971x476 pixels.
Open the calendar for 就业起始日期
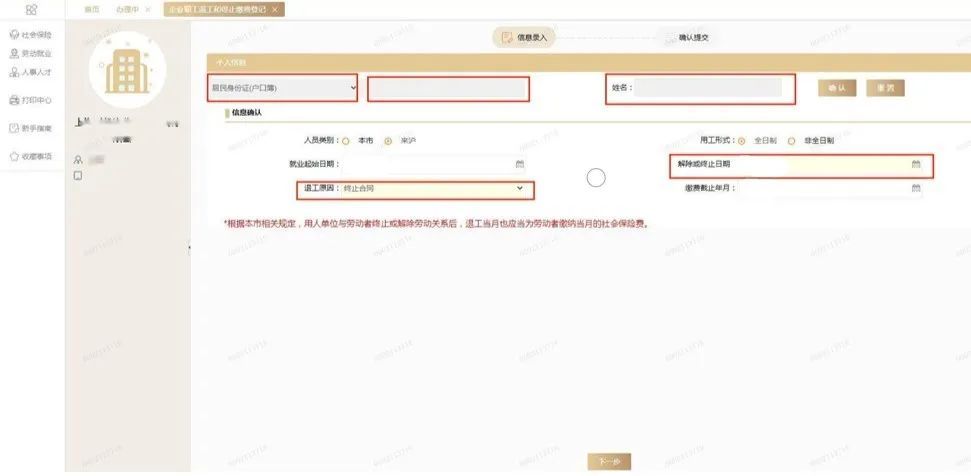point(520,164)
